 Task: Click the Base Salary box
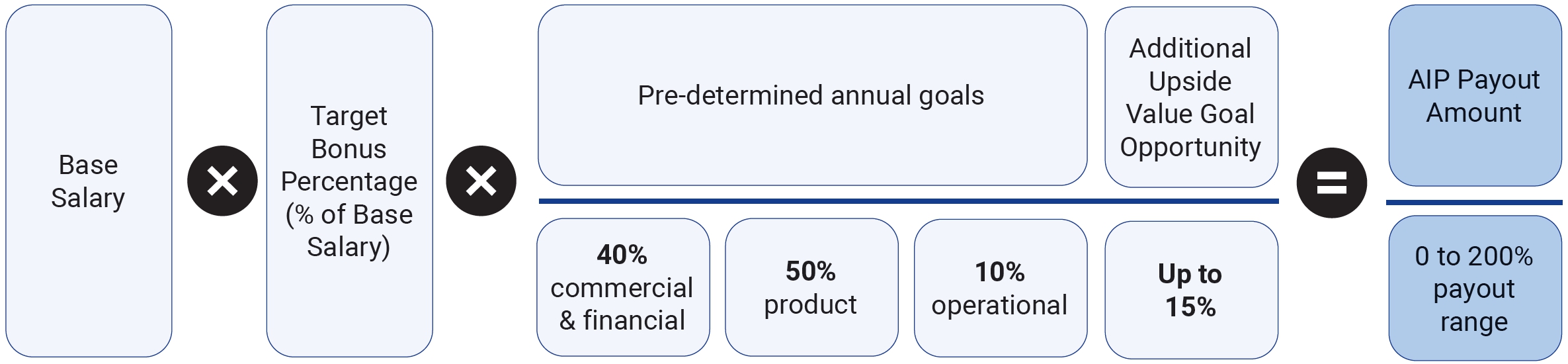[x=89, y=181]
